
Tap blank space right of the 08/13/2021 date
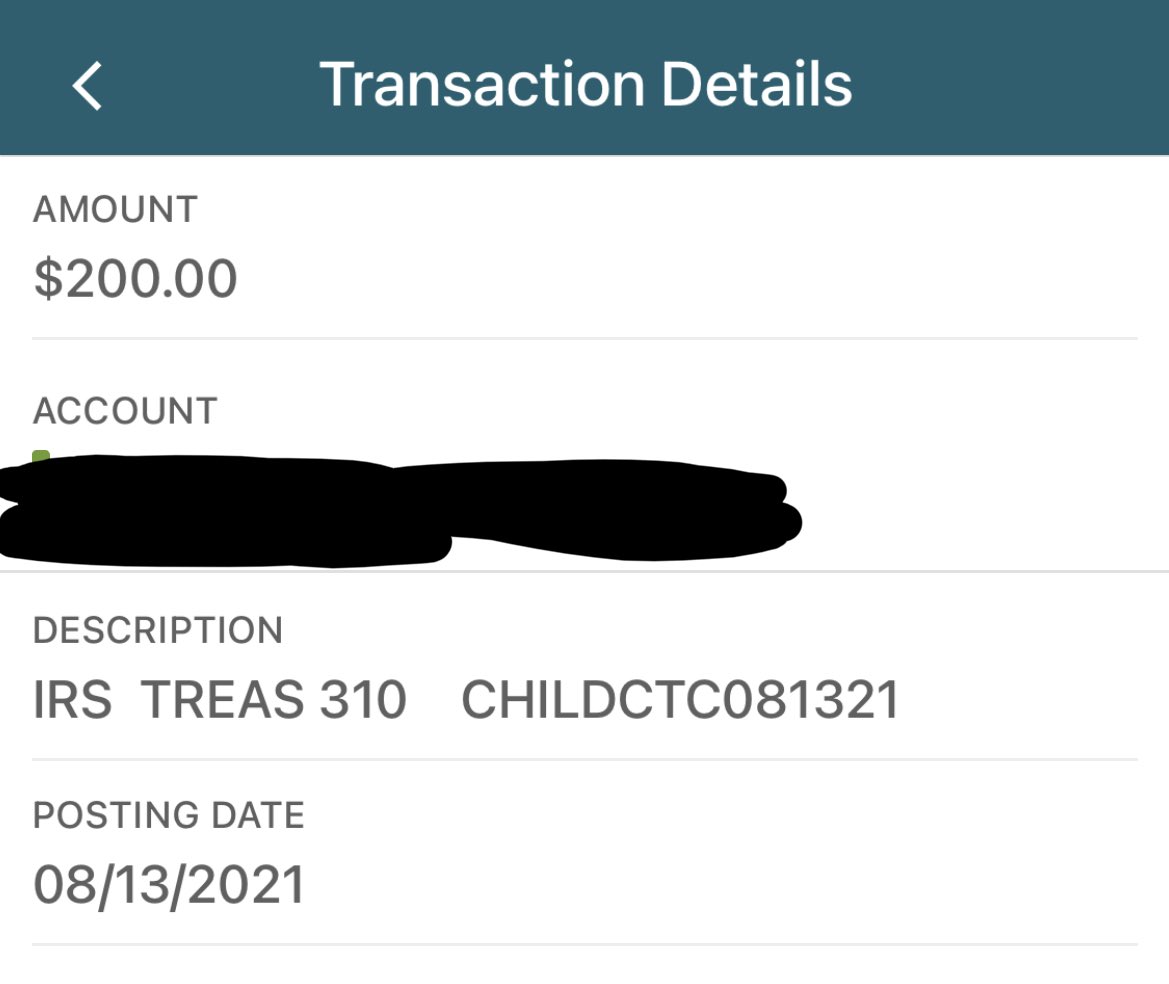(700, 884)
